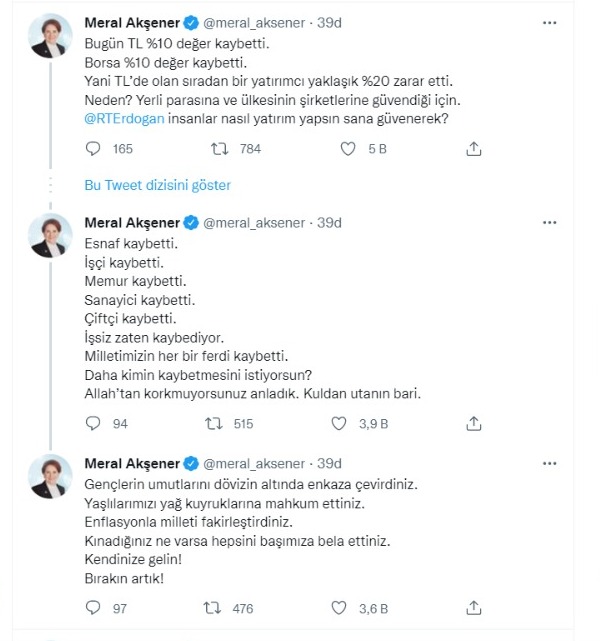600x641 pixels.
Task: Open the @meral_aksener handle on the second tweet
Action: 254,223
